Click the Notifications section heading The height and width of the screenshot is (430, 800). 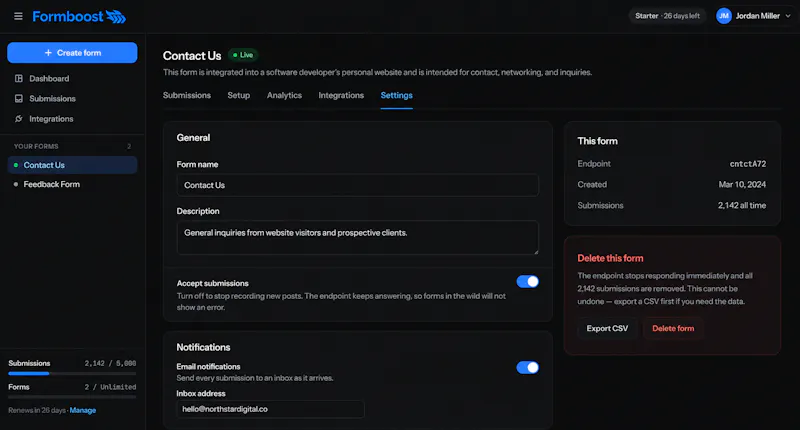203,347
